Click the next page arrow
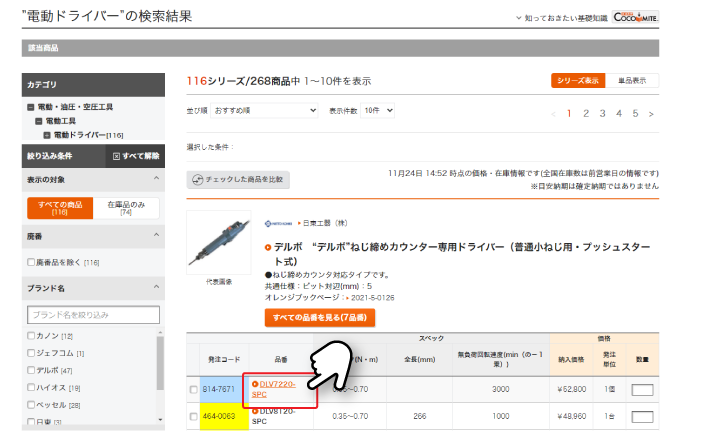The image size is (701, 431). click(x=651, y=114)
